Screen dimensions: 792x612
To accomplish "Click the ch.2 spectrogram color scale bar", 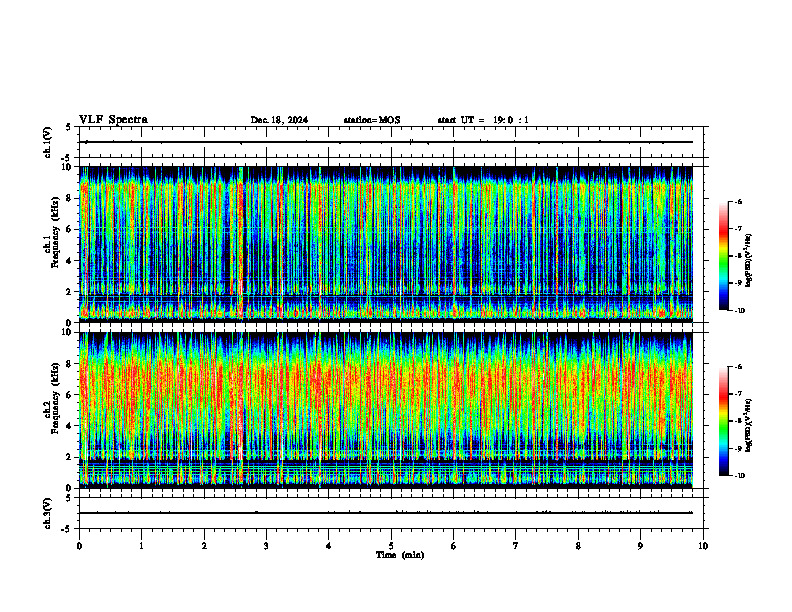I will click(724, 421).
